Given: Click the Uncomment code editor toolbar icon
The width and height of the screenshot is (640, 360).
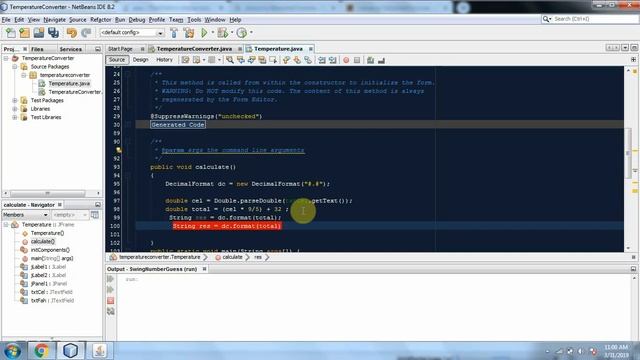Looking at the screenshot, I should click(381, 60).
